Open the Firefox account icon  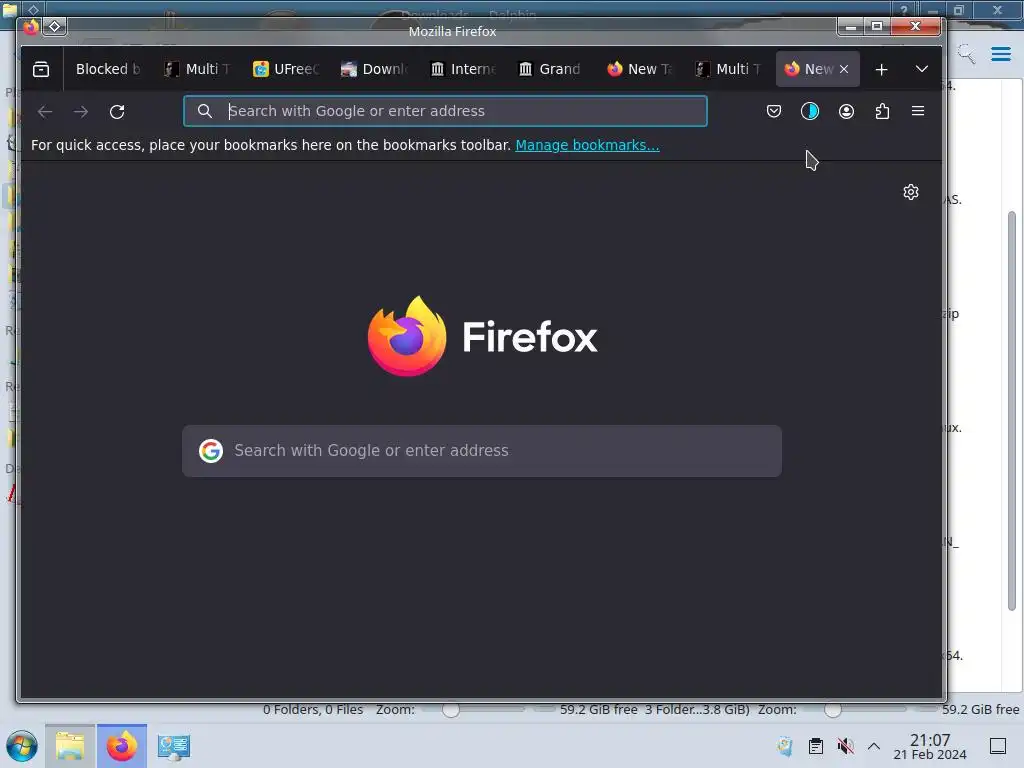click(x=846, y=111)
